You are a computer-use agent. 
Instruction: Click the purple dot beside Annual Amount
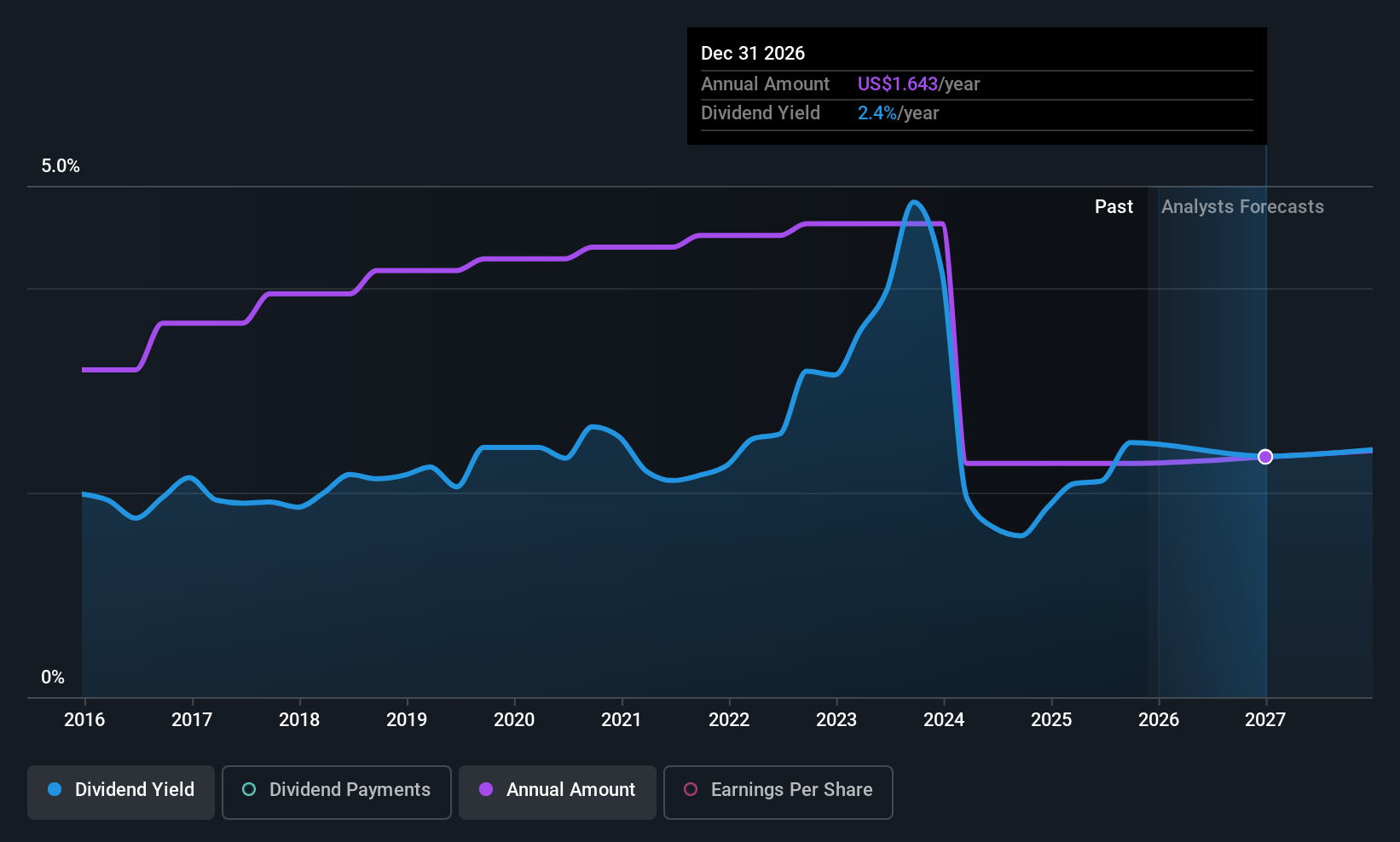pyautogui.click(x=486, y=789)
